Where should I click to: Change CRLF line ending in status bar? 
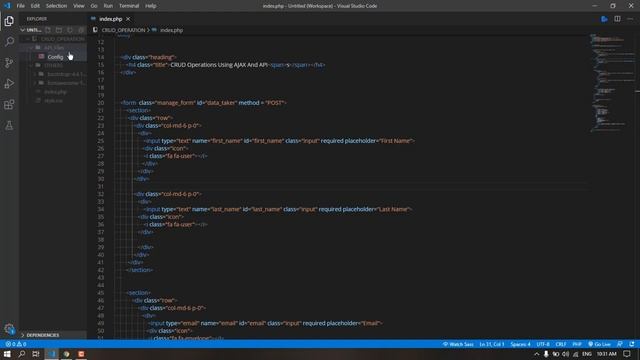[561, 344]
